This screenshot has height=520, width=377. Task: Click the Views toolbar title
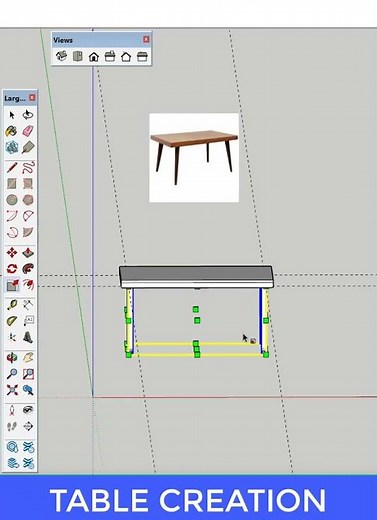coord(63,40)
